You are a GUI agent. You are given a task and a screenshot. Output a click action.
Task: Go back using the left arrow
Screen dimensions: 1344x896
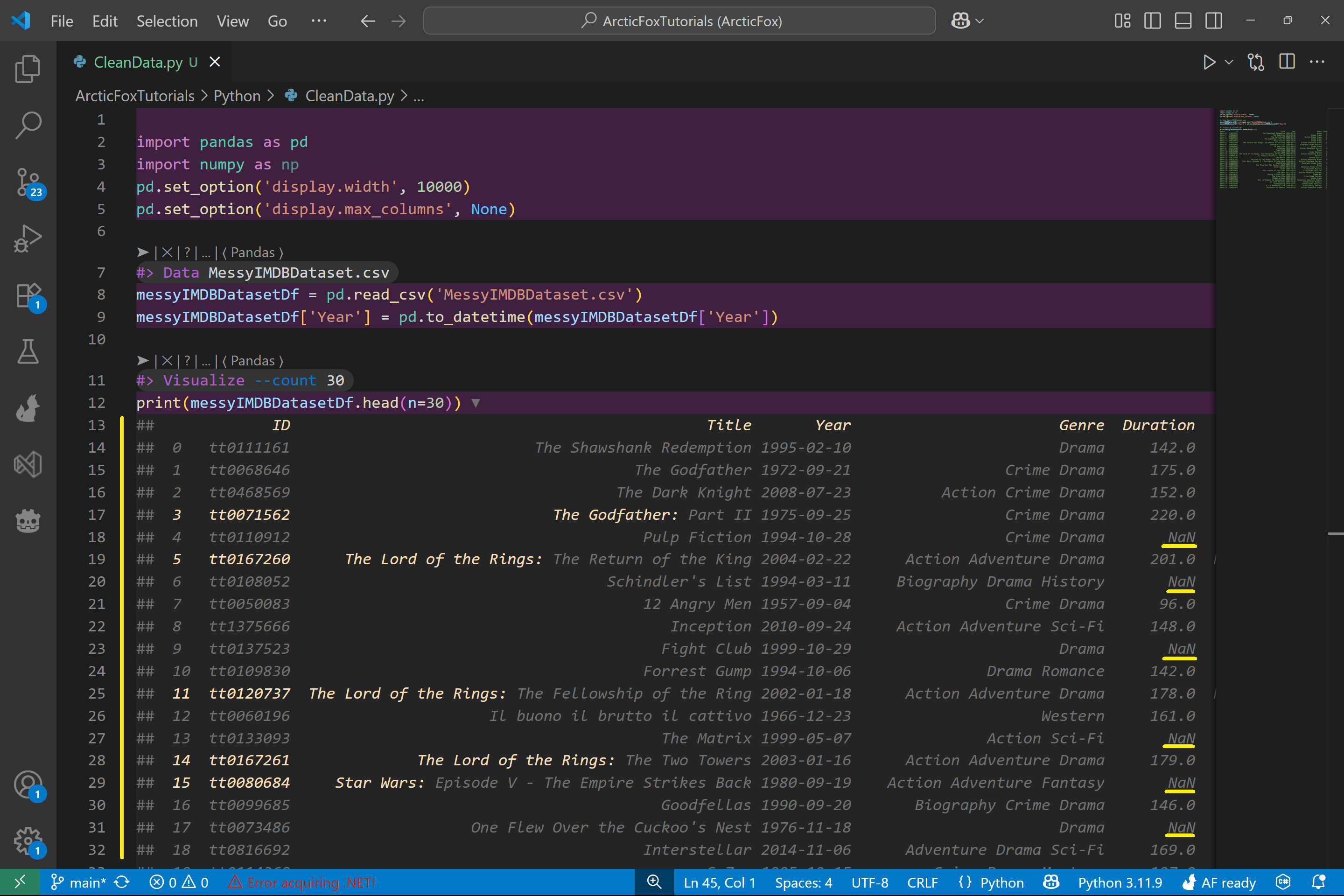368,21
